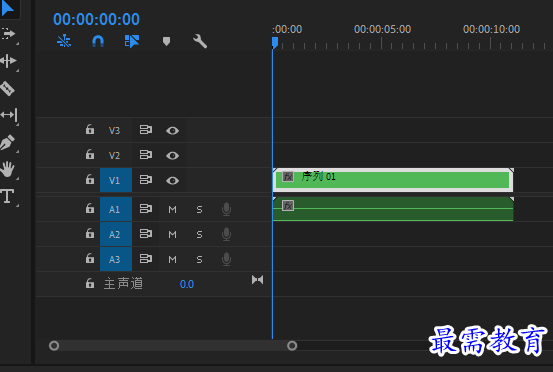
Task: Toggle lock on track A2
Action: (90, 233)
